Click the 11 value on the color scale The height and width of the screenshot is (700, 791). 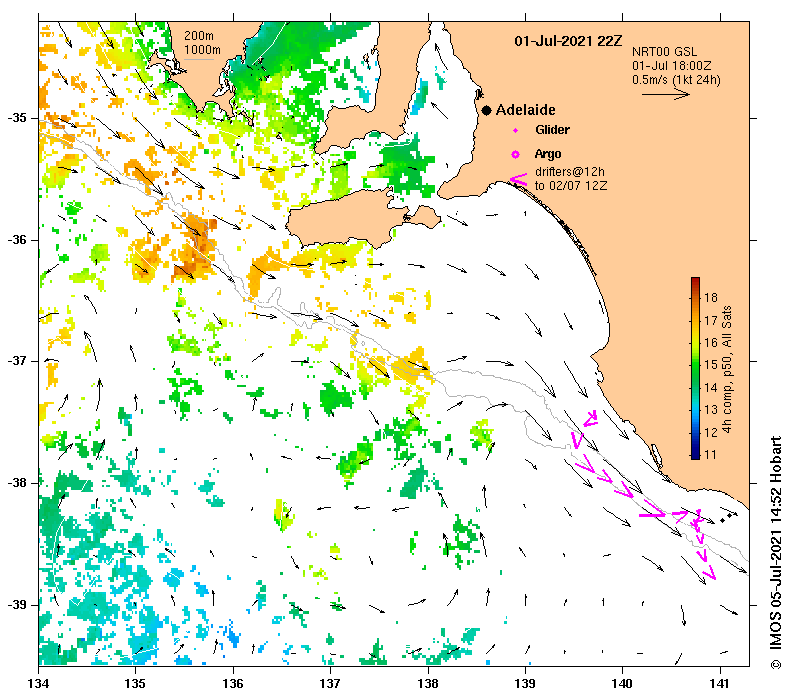(x=711, y=454)
